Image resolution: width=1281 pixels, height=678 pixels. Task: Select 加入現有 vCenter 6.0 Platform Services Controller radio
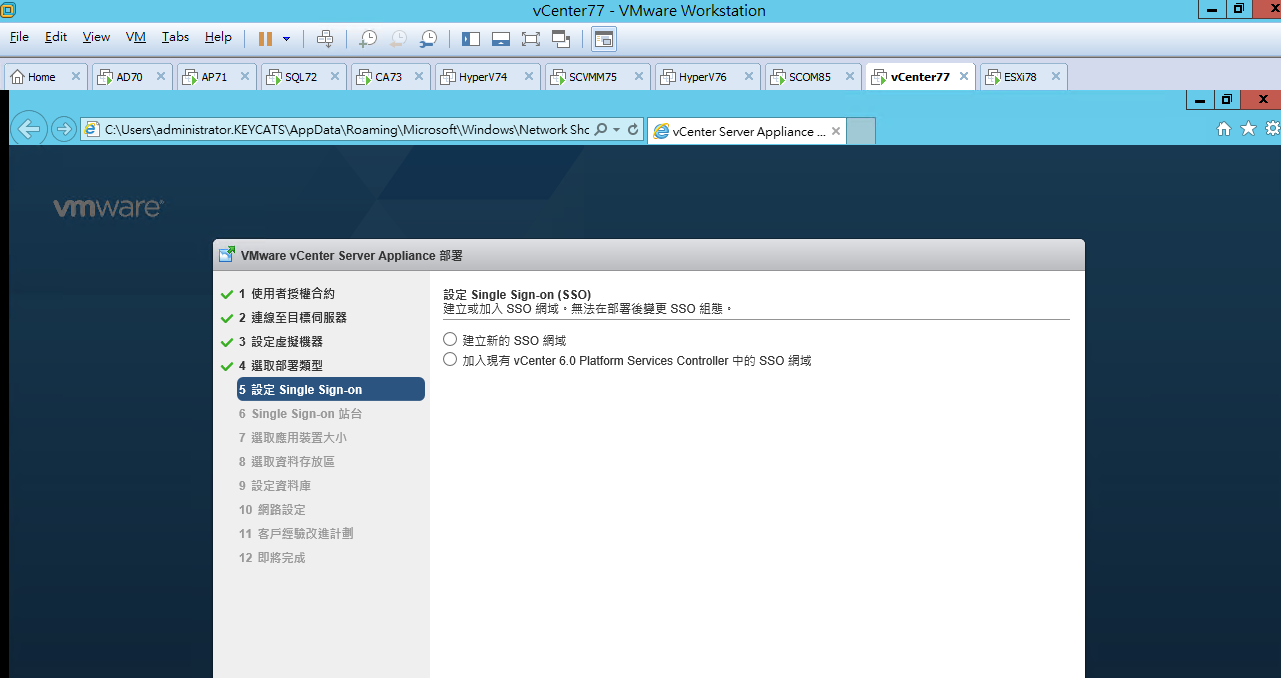pos(450,360)
